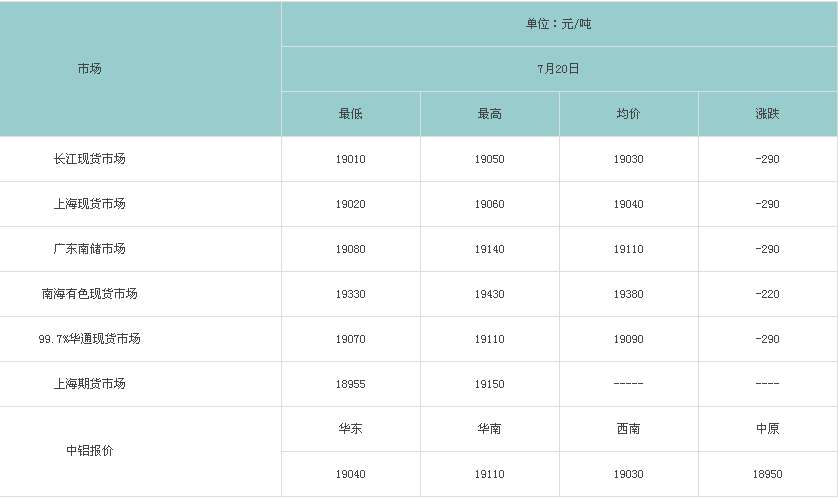
Task: Select the 上海期货市场 row label
Action: pos(89,384)
